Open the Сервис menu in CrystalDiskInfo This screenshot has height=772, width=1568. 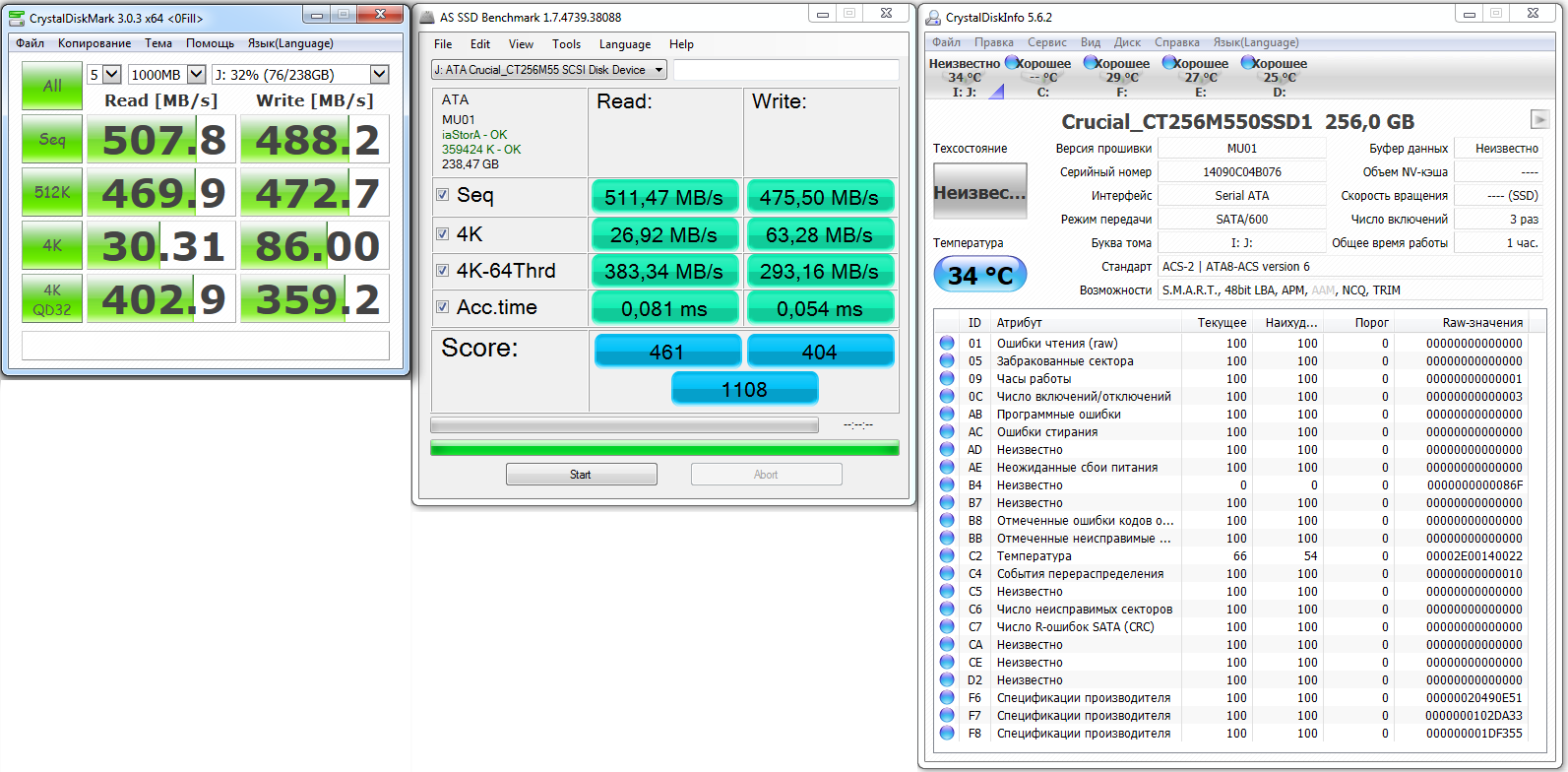tap(1047, 42)
